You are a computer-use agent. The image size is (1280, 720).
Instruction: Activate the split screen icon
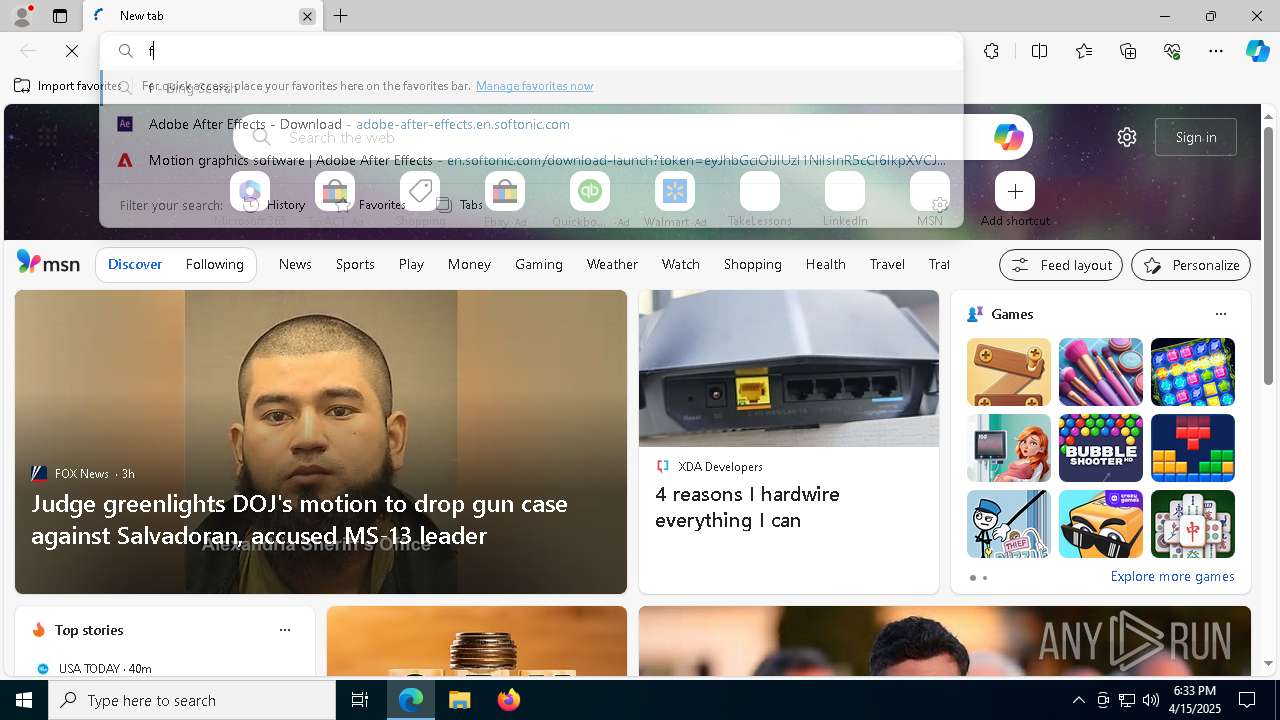pyautogui.click(x=1039, y=51)
